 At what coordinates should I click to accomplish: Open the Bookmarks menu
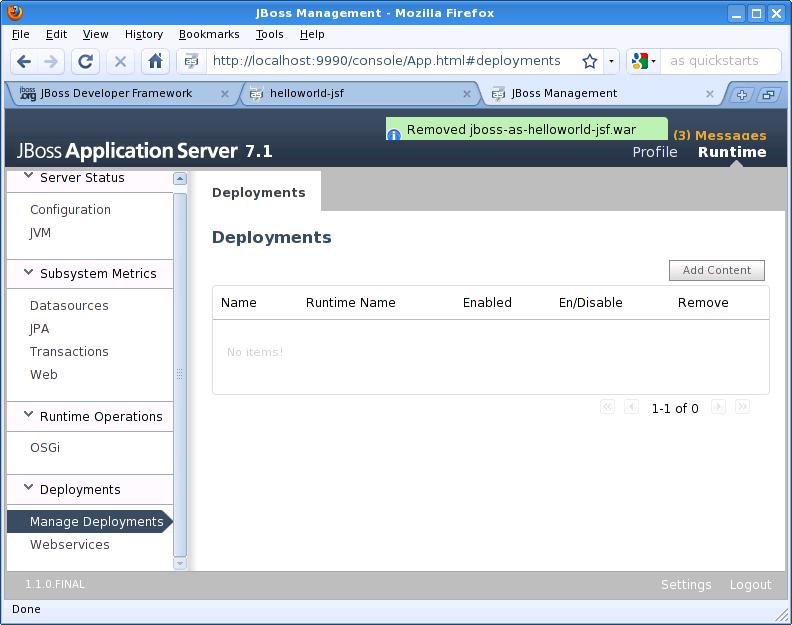click(x=209, y=34)
